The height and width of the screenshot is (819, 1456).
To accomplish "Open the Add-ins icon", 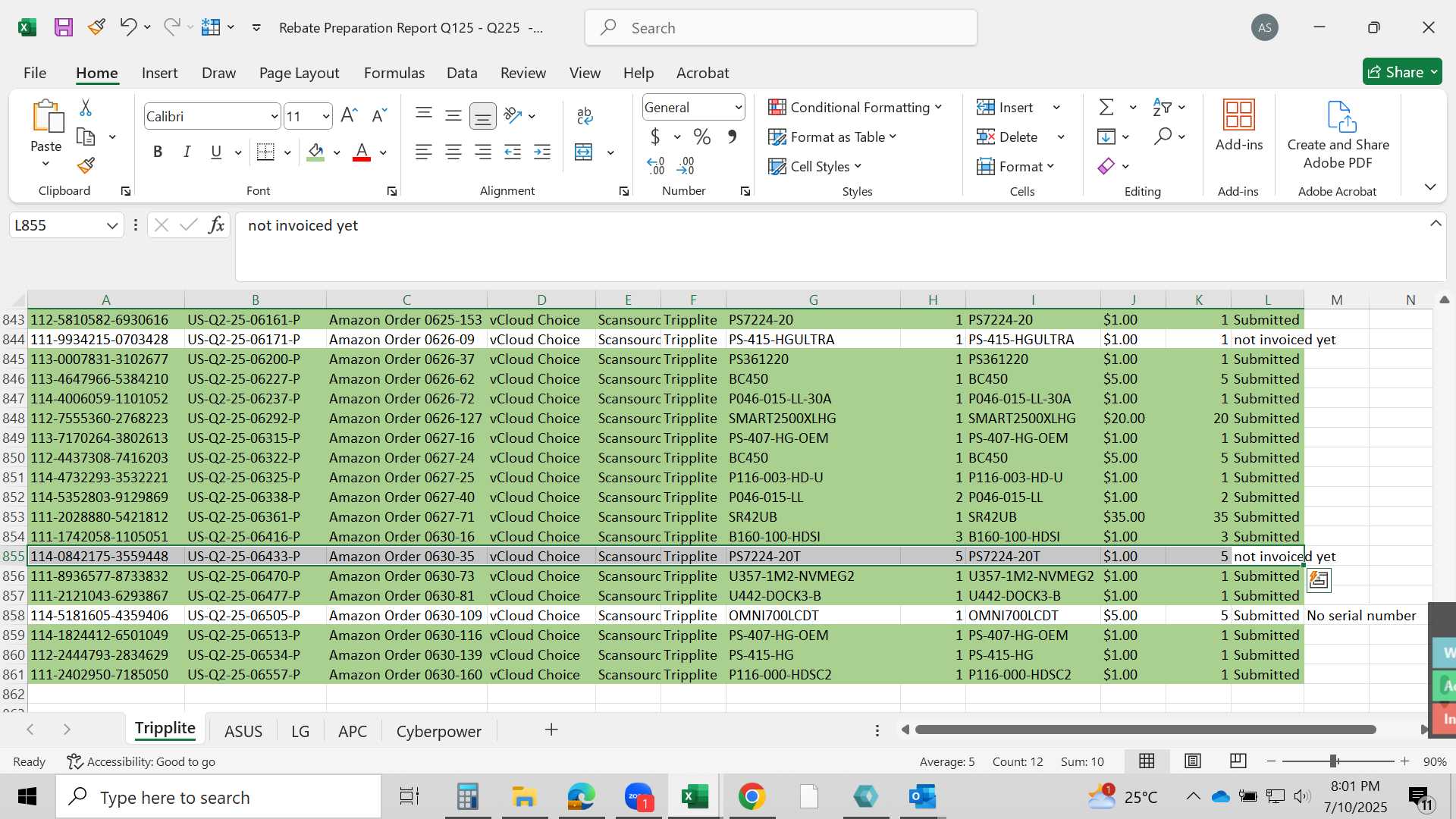I will point(1239,115).
